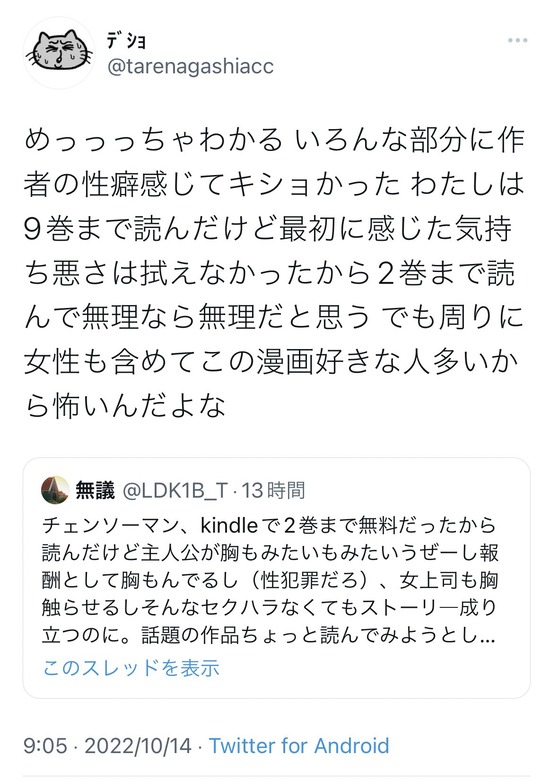Click the 9:05 posting time
550x781 pixels.
click(45, 746)
